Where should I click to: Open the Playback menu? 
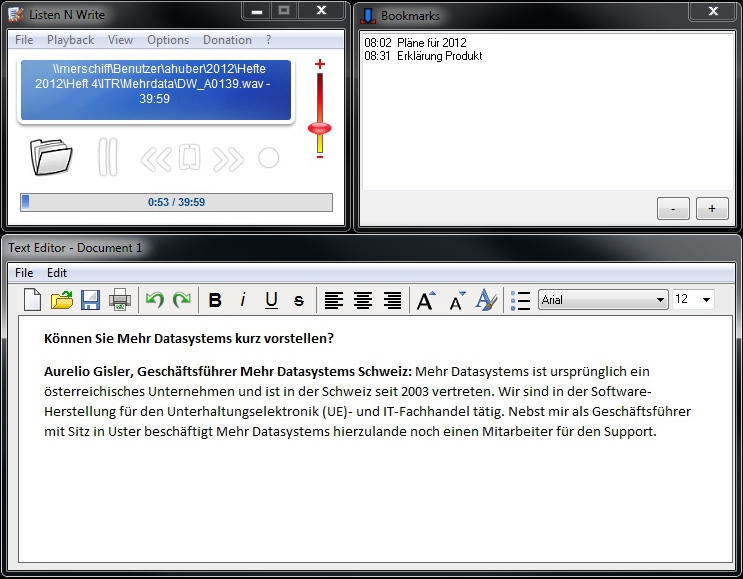coord(71,40)
